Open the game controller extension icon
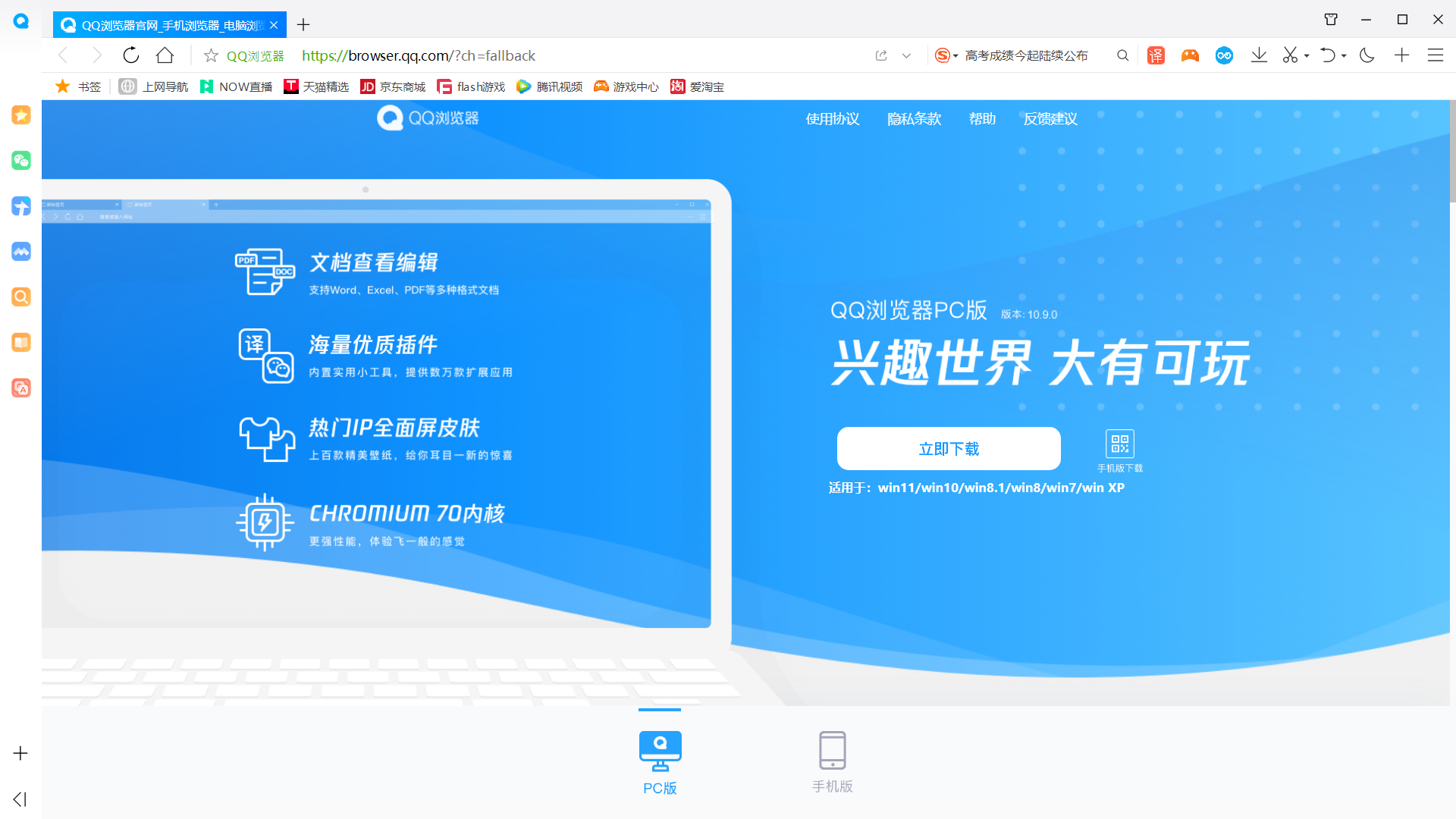The width and height of the screenshot is (1456, 819). click(x=1190, y=55)
